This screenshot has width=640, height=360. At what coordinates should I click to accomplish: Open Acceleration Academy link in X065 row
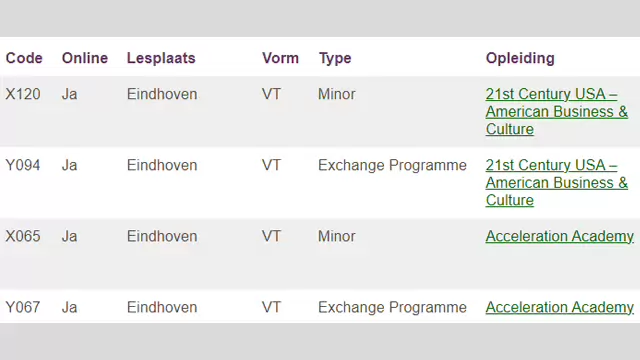point(560,236)
